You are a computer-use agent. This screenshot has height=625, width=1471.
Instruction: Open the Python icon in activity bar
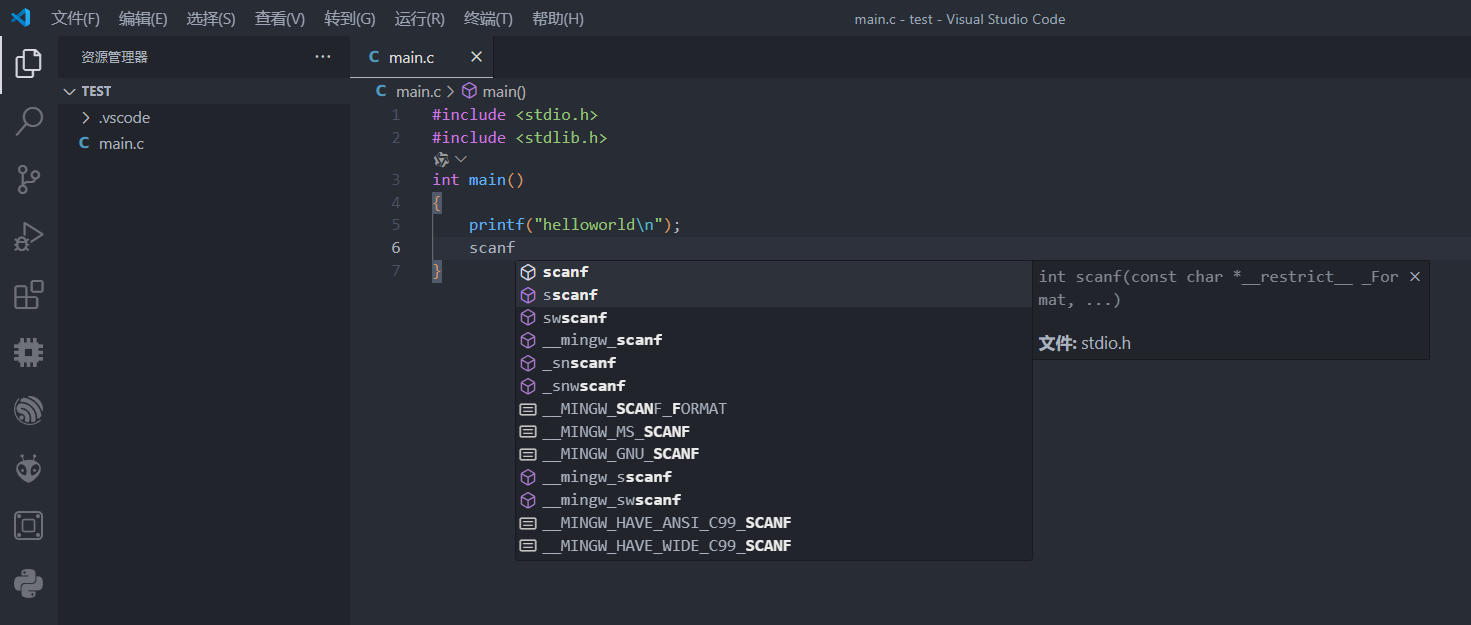tap(28, 583)
